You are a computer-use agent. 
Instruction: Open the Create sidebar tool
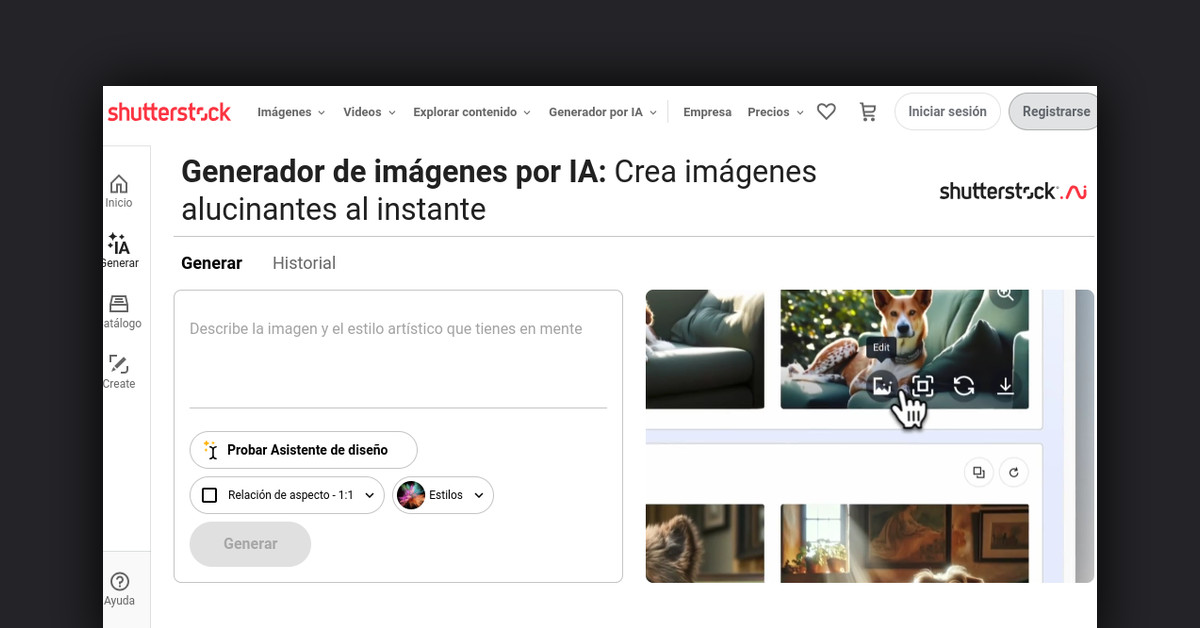119,371
